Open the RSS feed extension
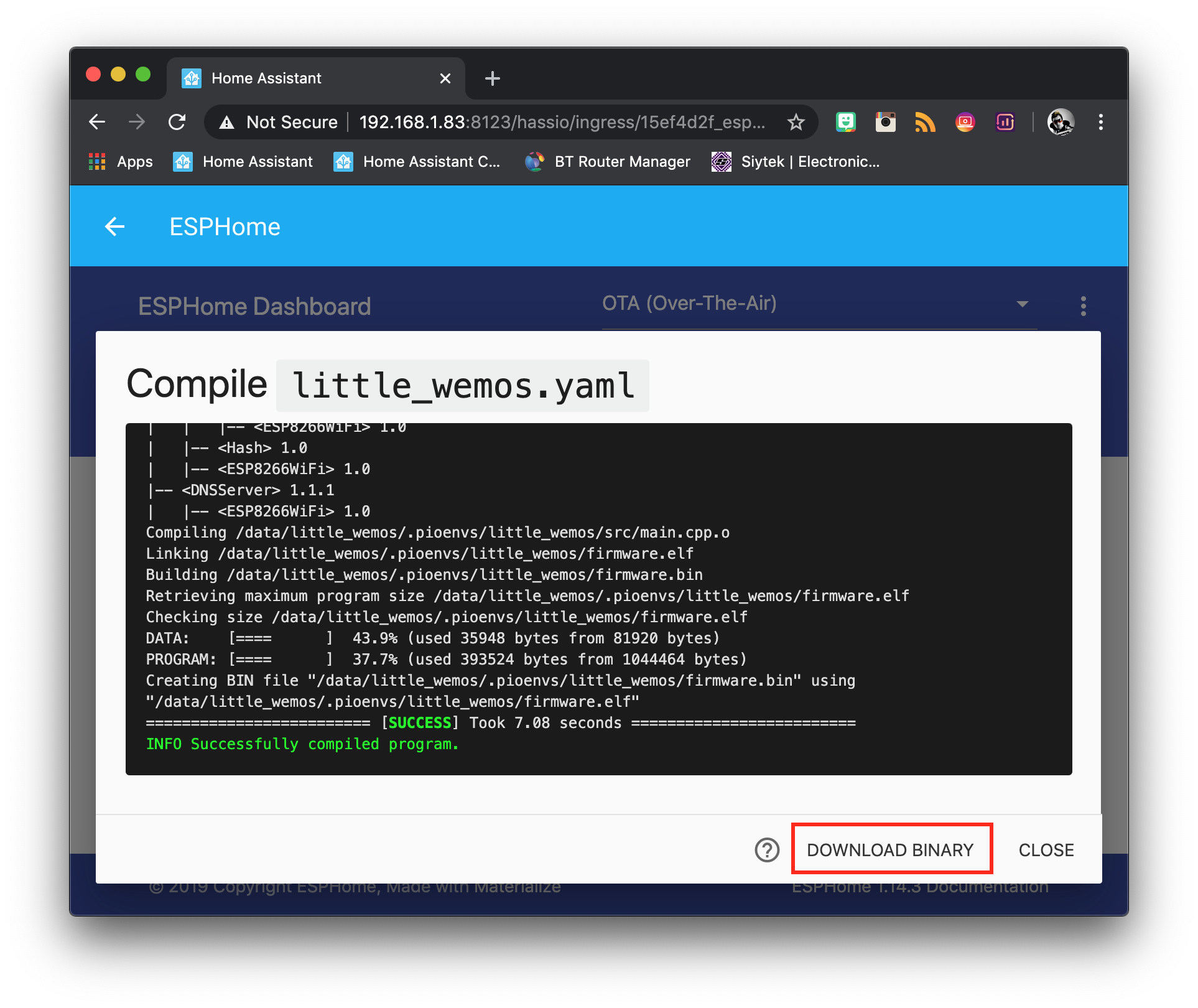Image resolution: width=1198 pixels, height=1008 pixels. pyautogui.click(x=926, y=122)
